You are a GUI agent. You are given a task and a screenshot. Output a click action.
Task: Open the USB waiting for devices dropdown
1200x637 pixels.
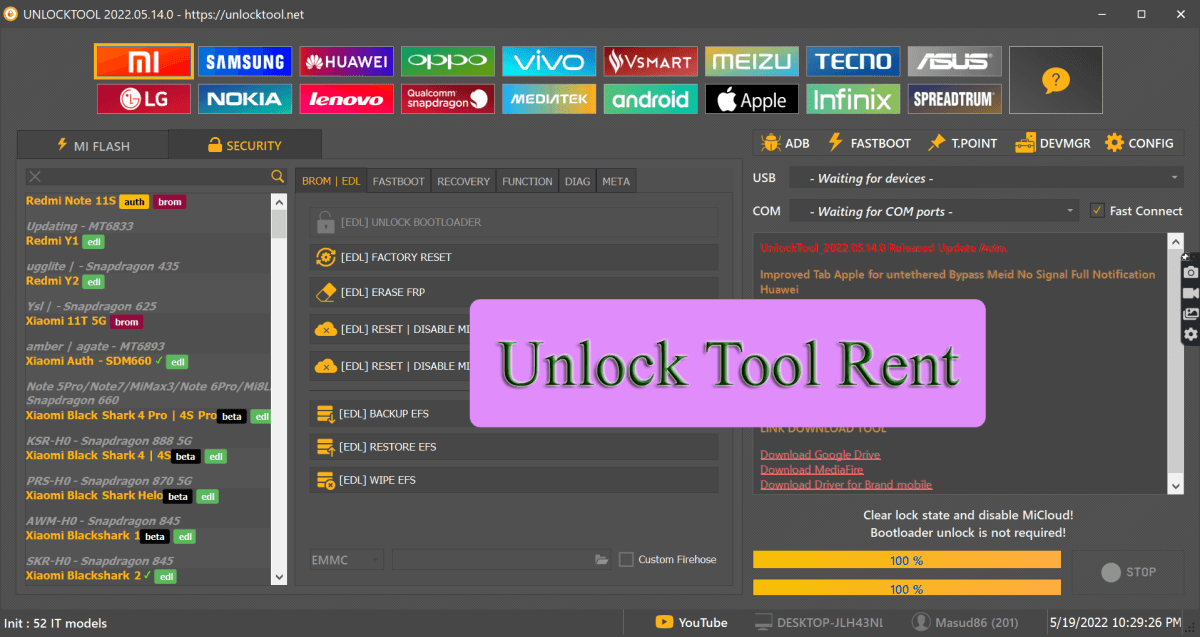[x=985, y=177]
